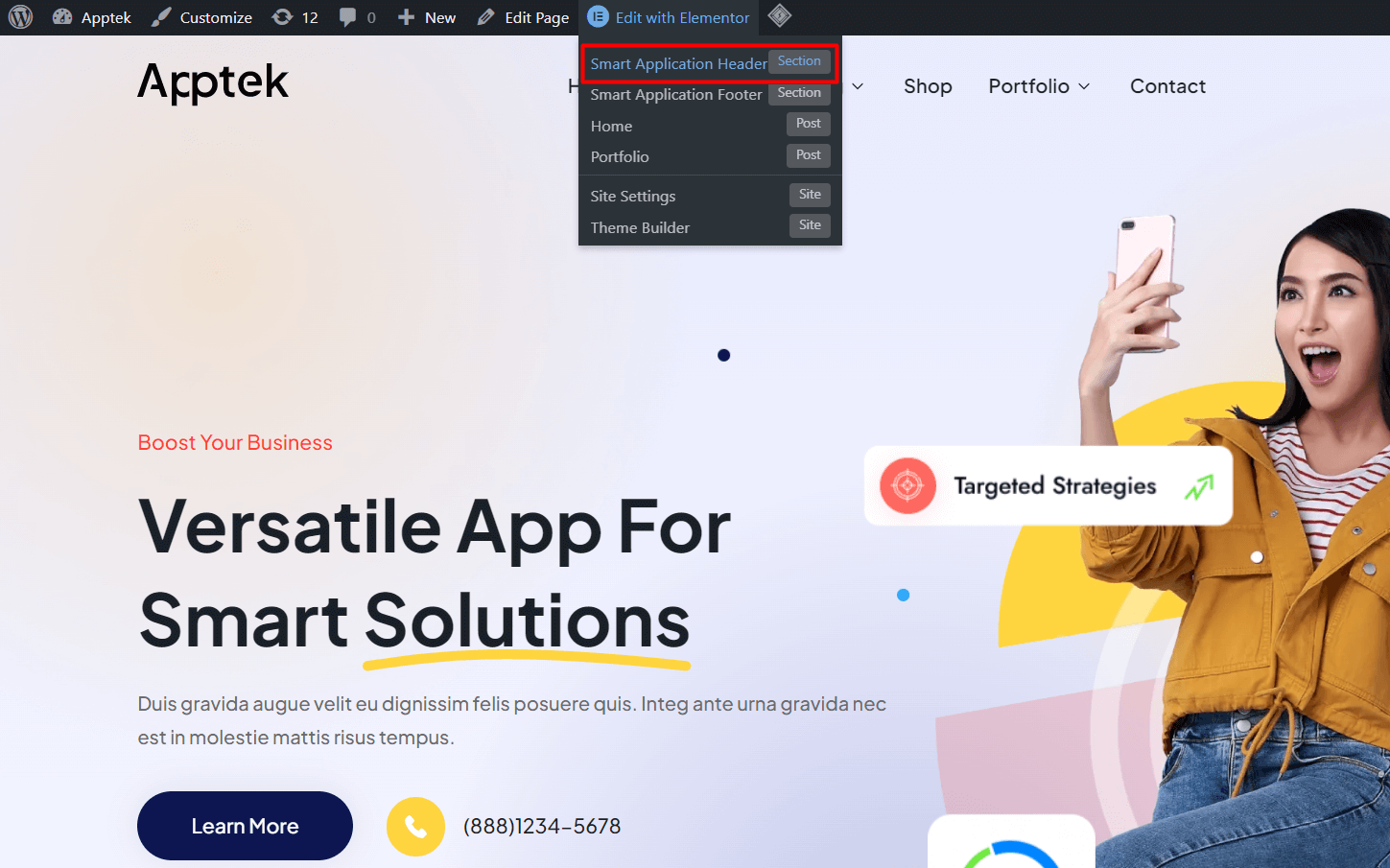Click Edit Page in admin bar
The width and height of the screenshot is (1390, 868).
click(x=523, y=17)
